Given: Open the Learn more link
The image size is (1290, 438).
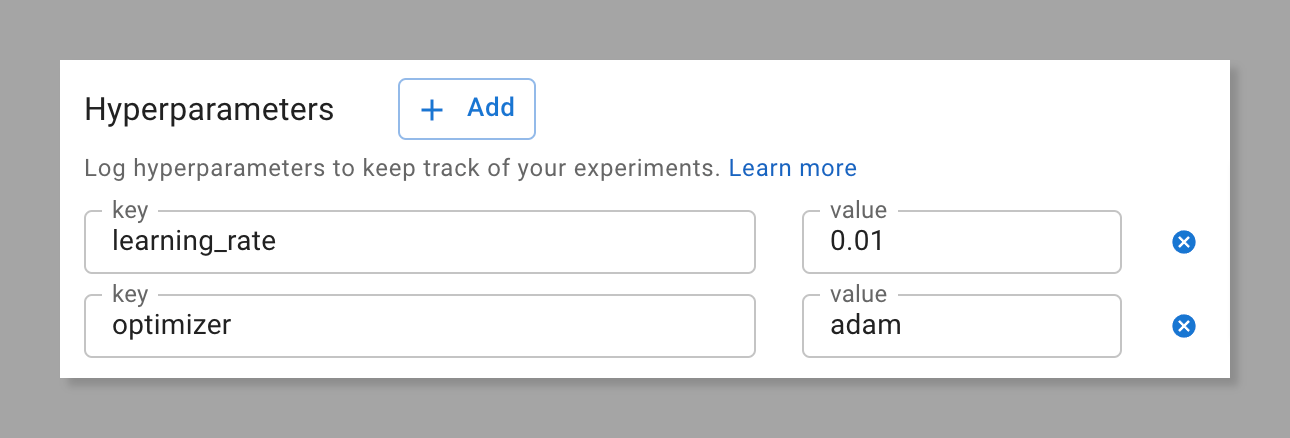Looking at the screenshot, I should click(792, 168).
